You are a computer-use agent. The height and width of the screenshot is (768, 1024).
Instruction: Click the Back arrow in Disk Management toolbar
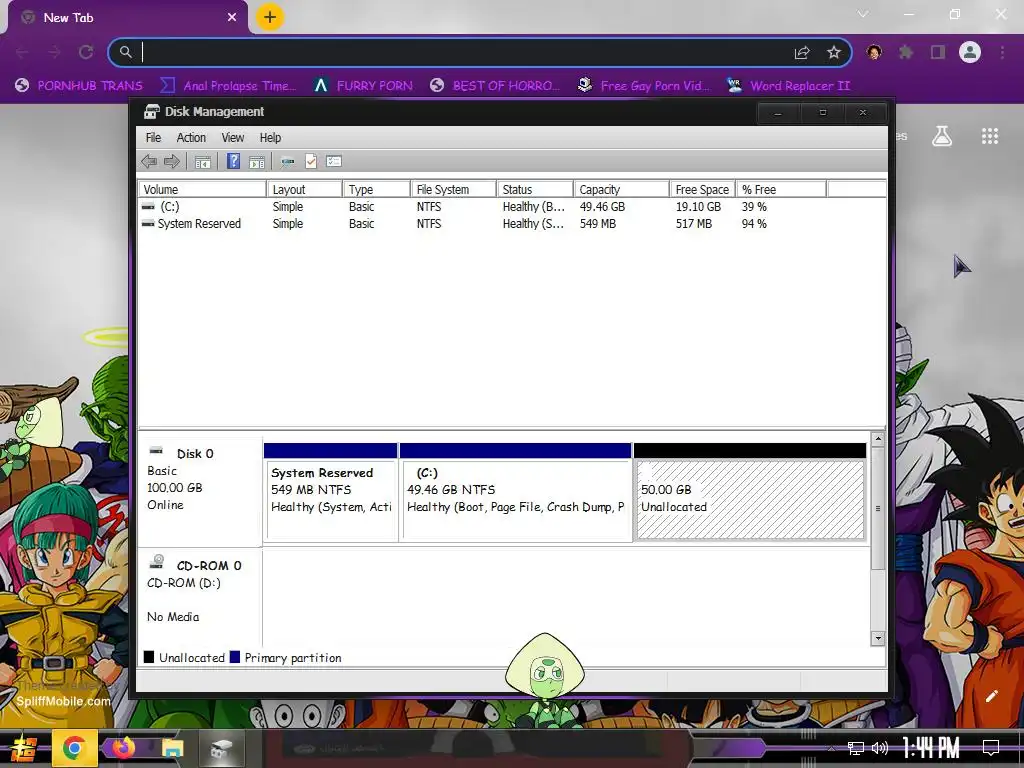(x=149, y=161)
